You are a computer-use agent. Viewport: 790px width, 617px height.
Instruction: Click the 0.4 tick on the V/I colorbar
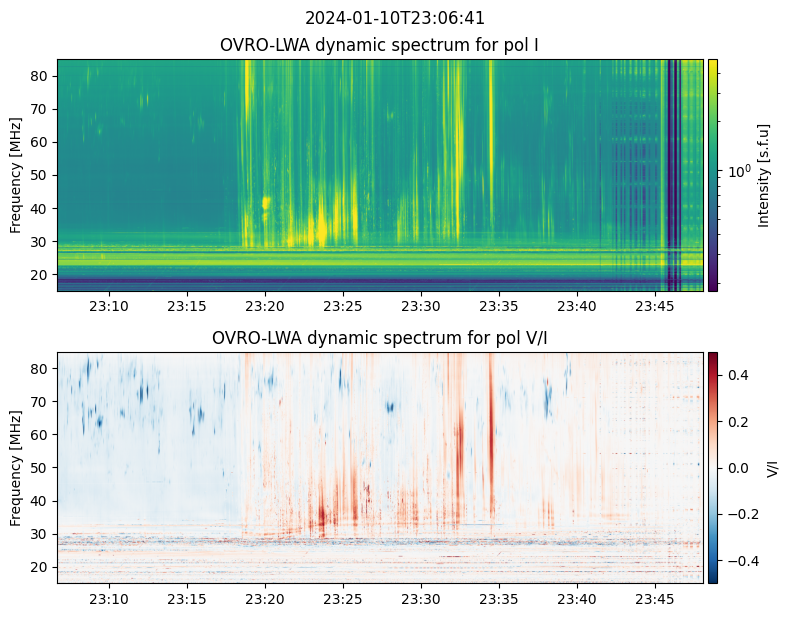[x=736, y=375]
